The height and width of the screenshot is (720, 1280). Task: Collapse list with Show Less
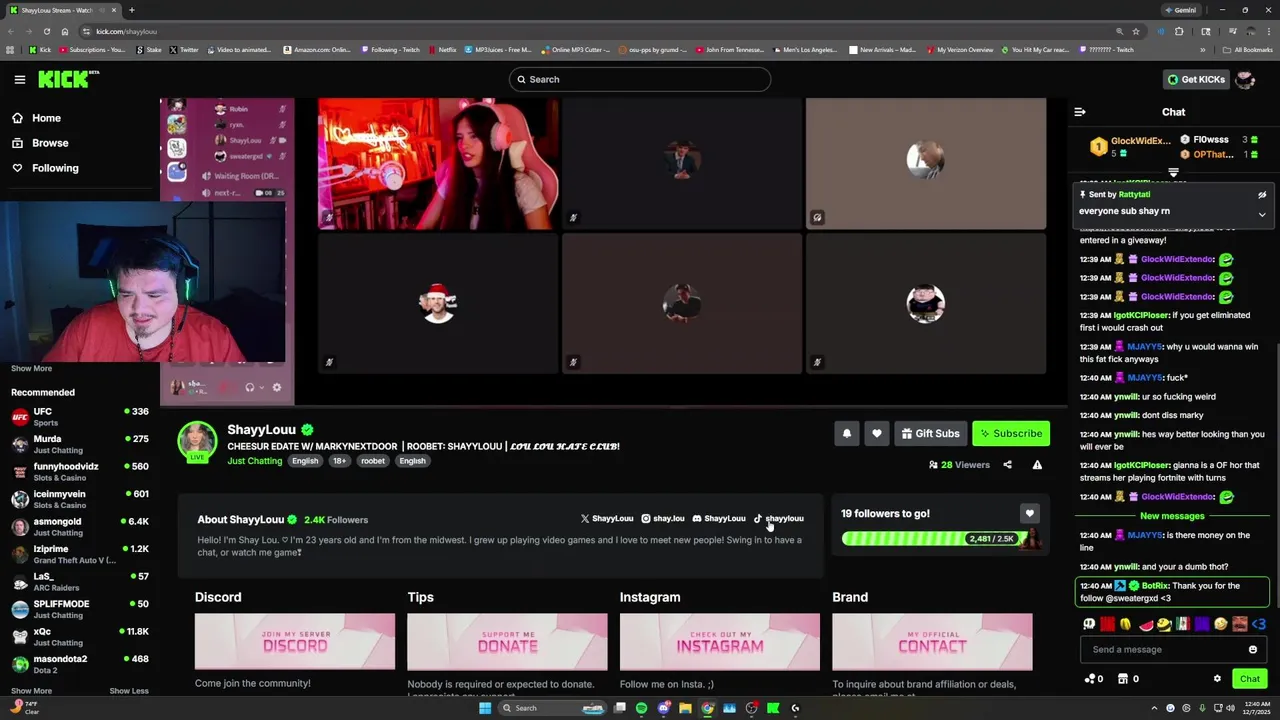tap(129, 691)
